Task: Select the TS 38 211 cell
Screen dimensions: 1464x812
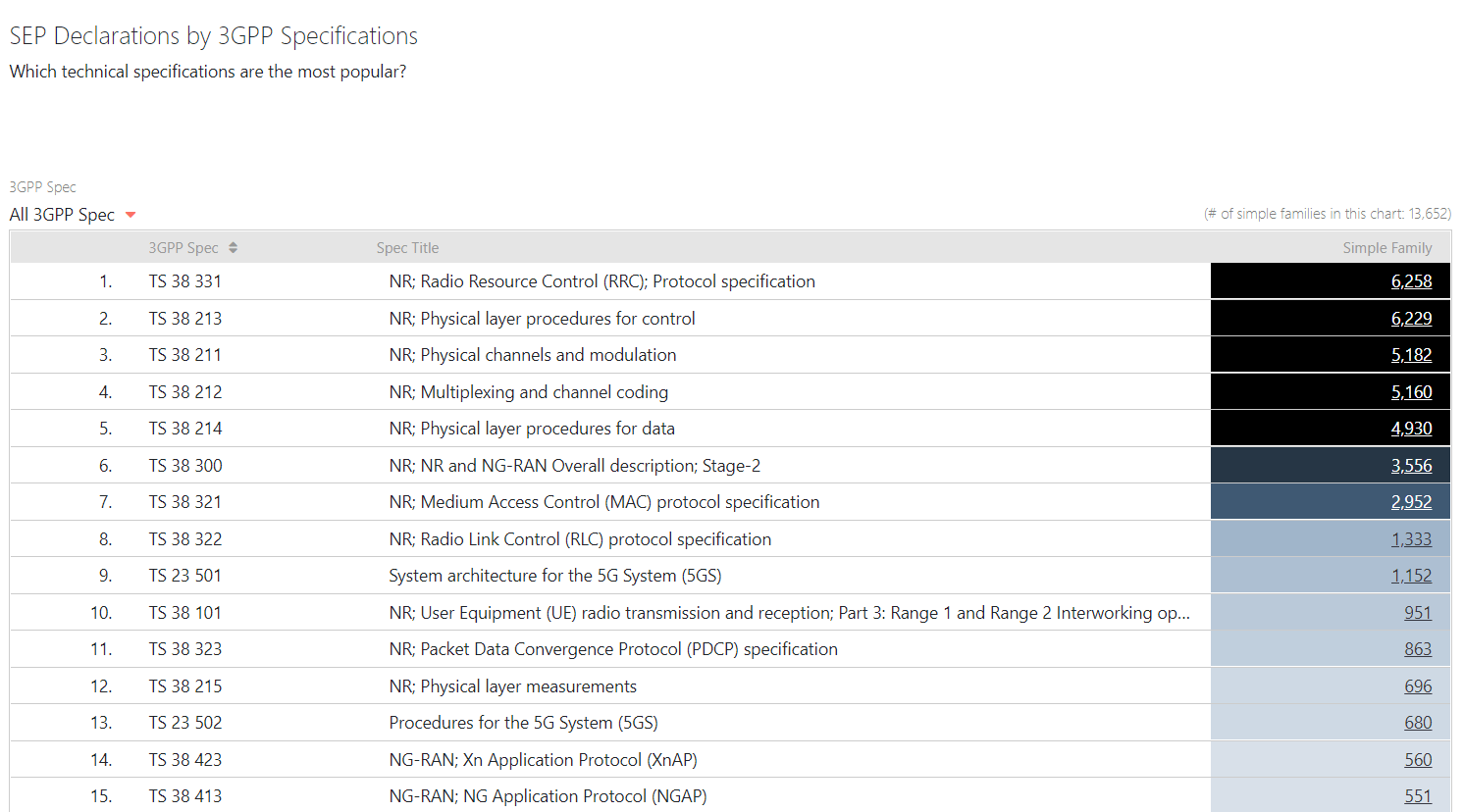Action: (185, 355)
